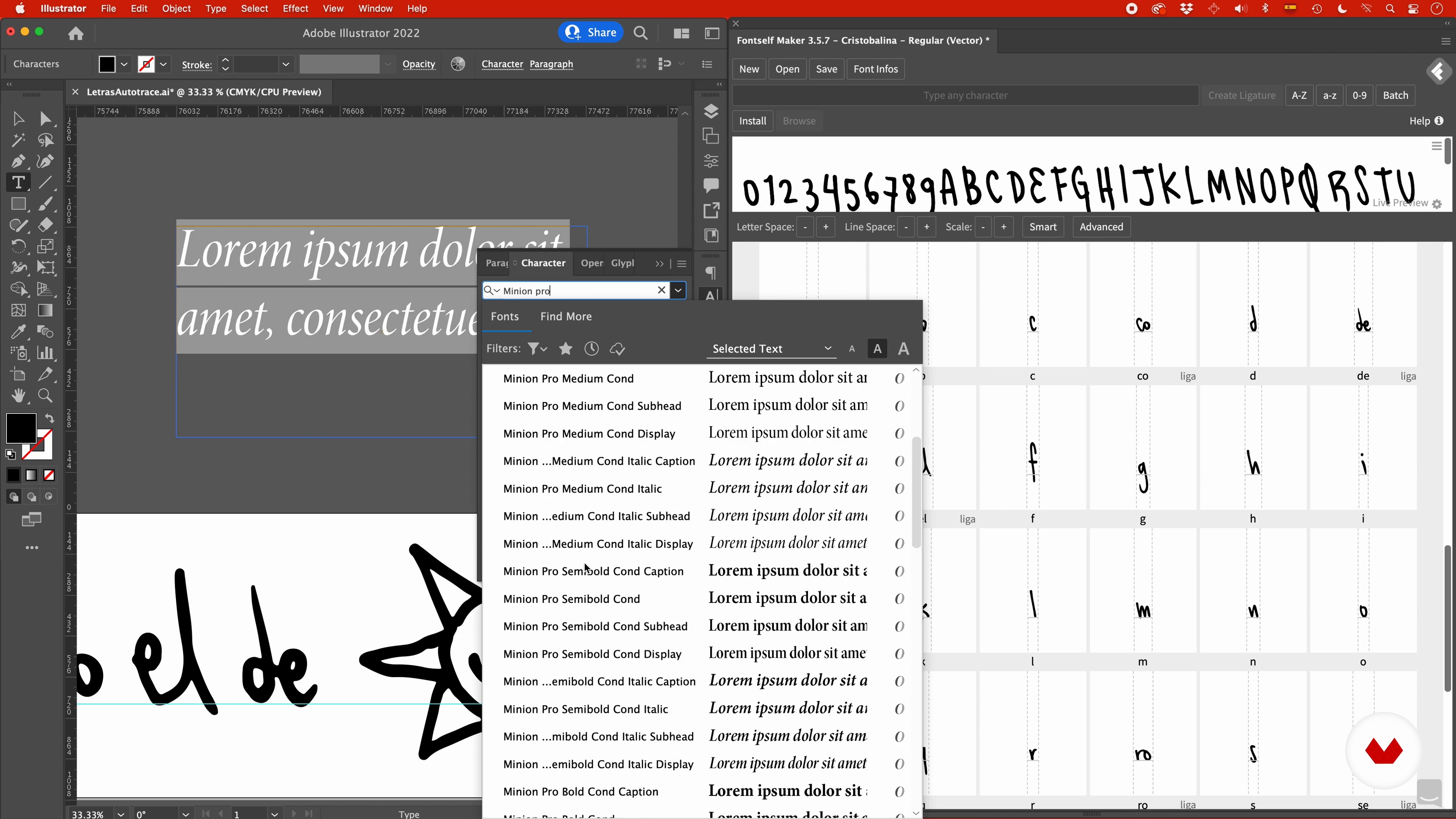Click the Font Infos button
This screenshot has width=1456, height=819.
875,69
